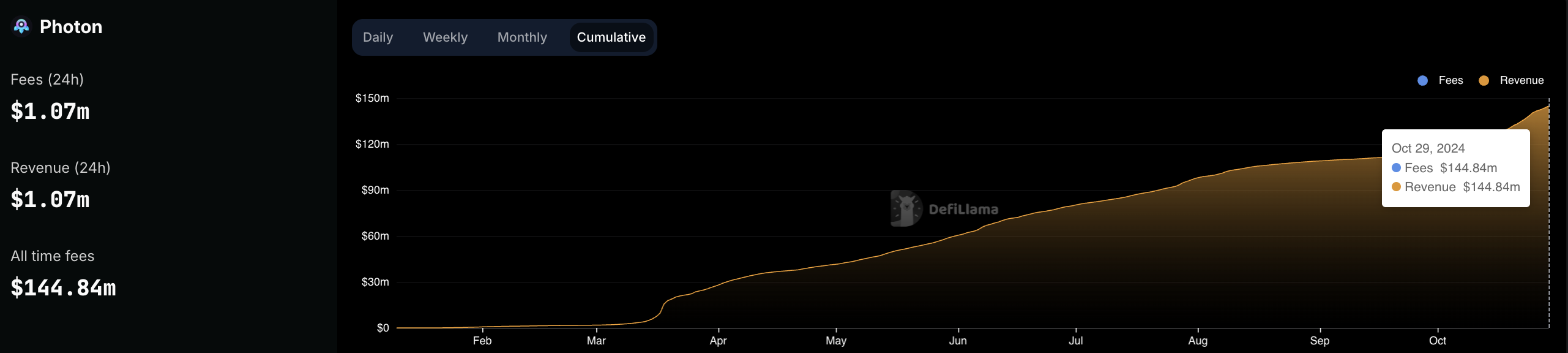Click the blue Fees dot in the tooltip
Screen dimensions: 1568x353
point(1396,168)
